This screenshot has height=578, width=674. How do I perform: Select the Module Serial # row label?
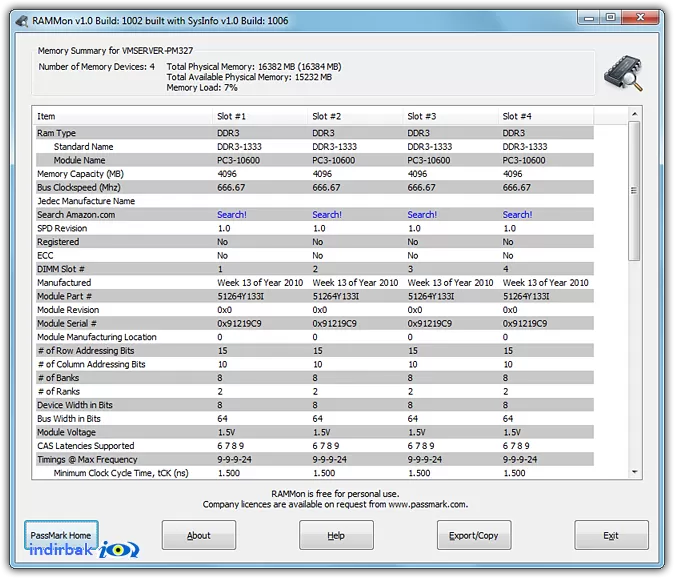tap(67, 323)
